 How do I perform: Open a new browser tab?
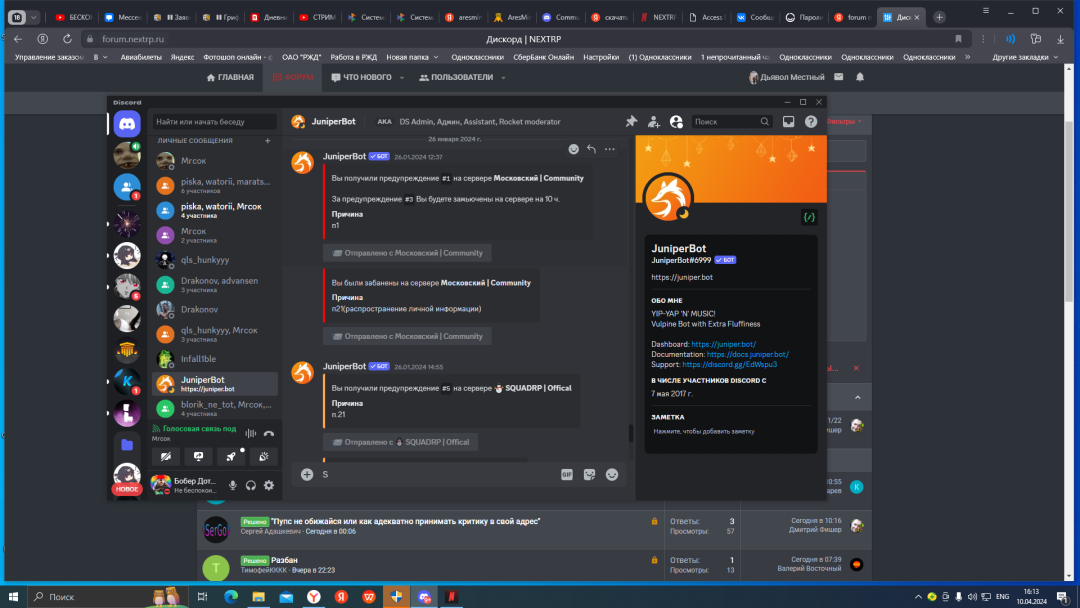point(939,17)
